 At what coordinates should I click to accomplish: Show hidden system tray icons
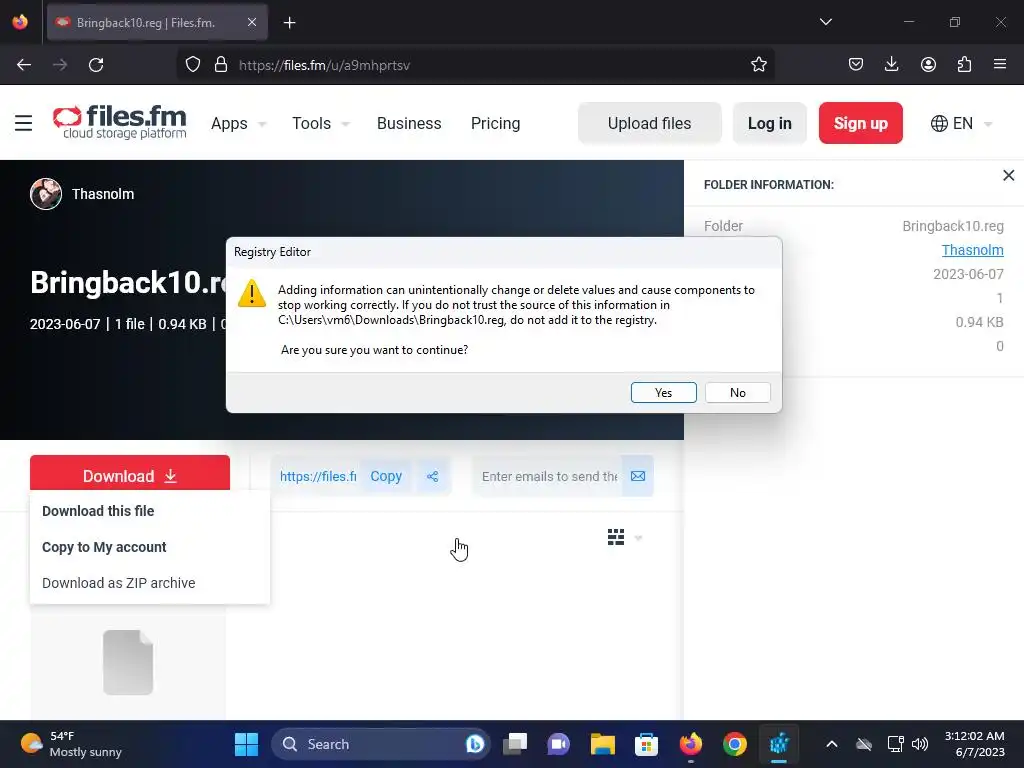[x=831, y=744]
